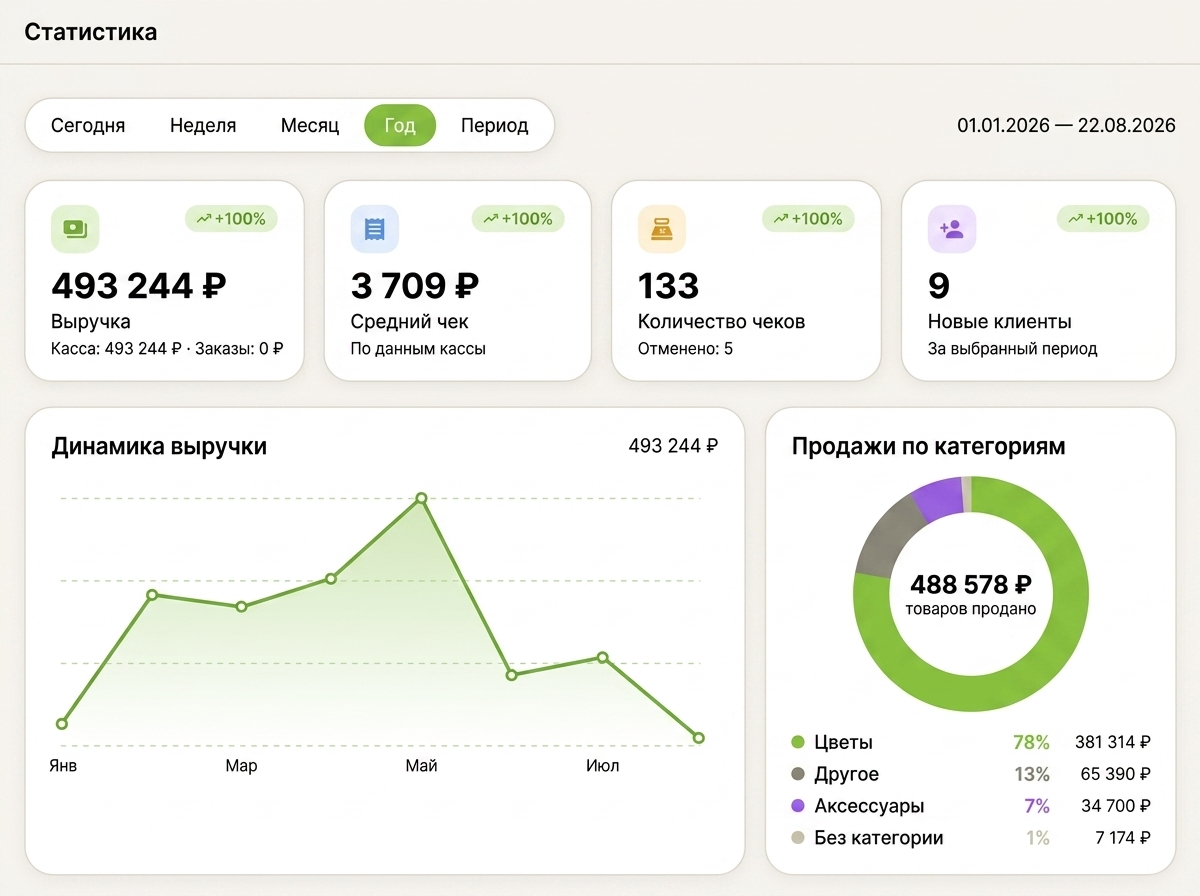Click the 493 244 ₽ total beside chart title
This screenshot has height=896, width=1200.
click(673, 446)
